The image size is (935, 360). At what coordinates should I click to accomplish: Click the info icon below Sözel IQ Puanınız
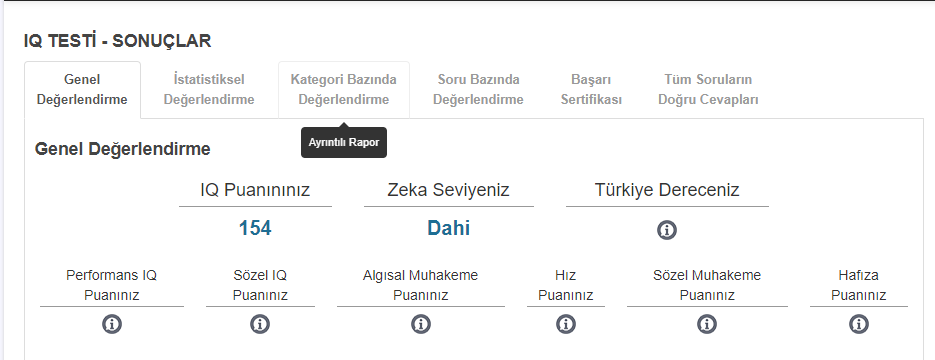click(260, 324)
